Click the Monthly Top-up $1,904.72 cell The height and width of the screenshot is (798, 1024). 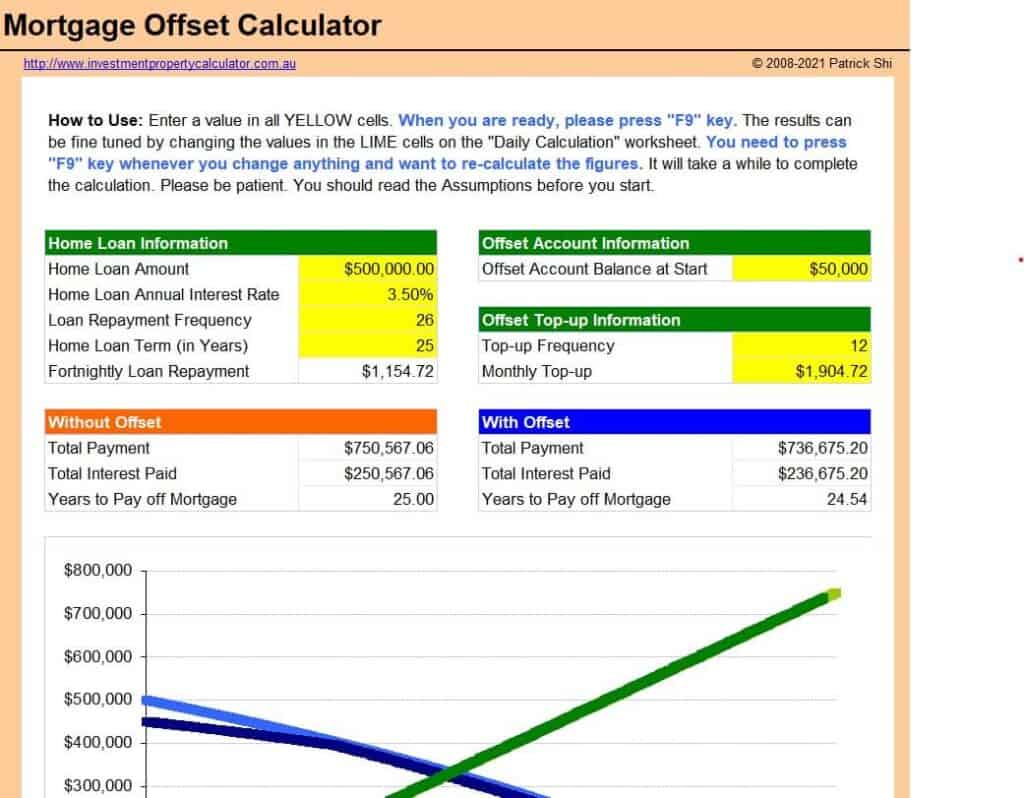click(801, 371)
